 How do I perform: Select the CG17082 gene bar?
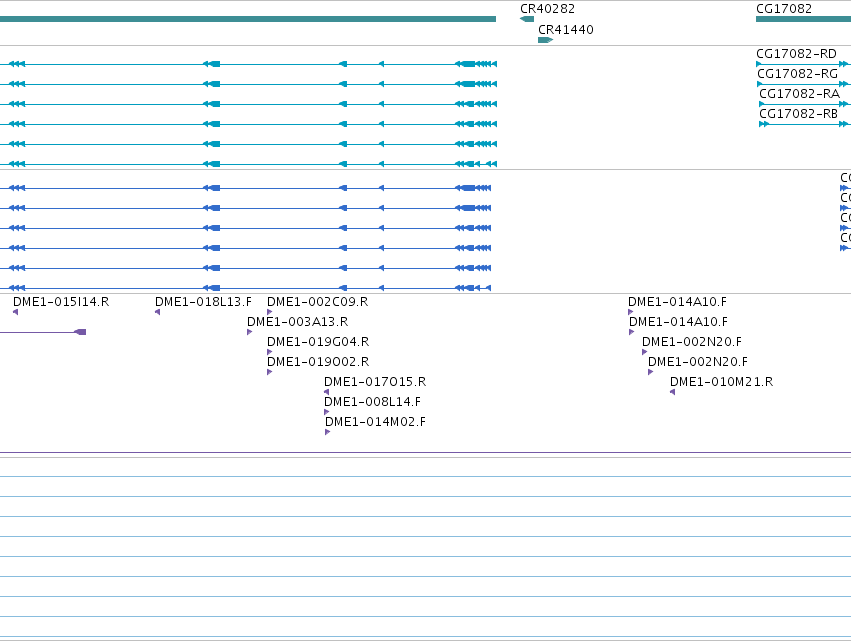point(803,19)
